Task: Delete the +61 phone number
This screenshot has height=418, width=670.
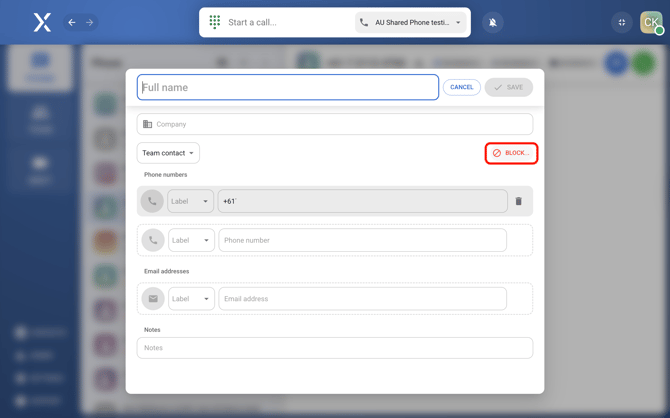Action: coord(518,201)
